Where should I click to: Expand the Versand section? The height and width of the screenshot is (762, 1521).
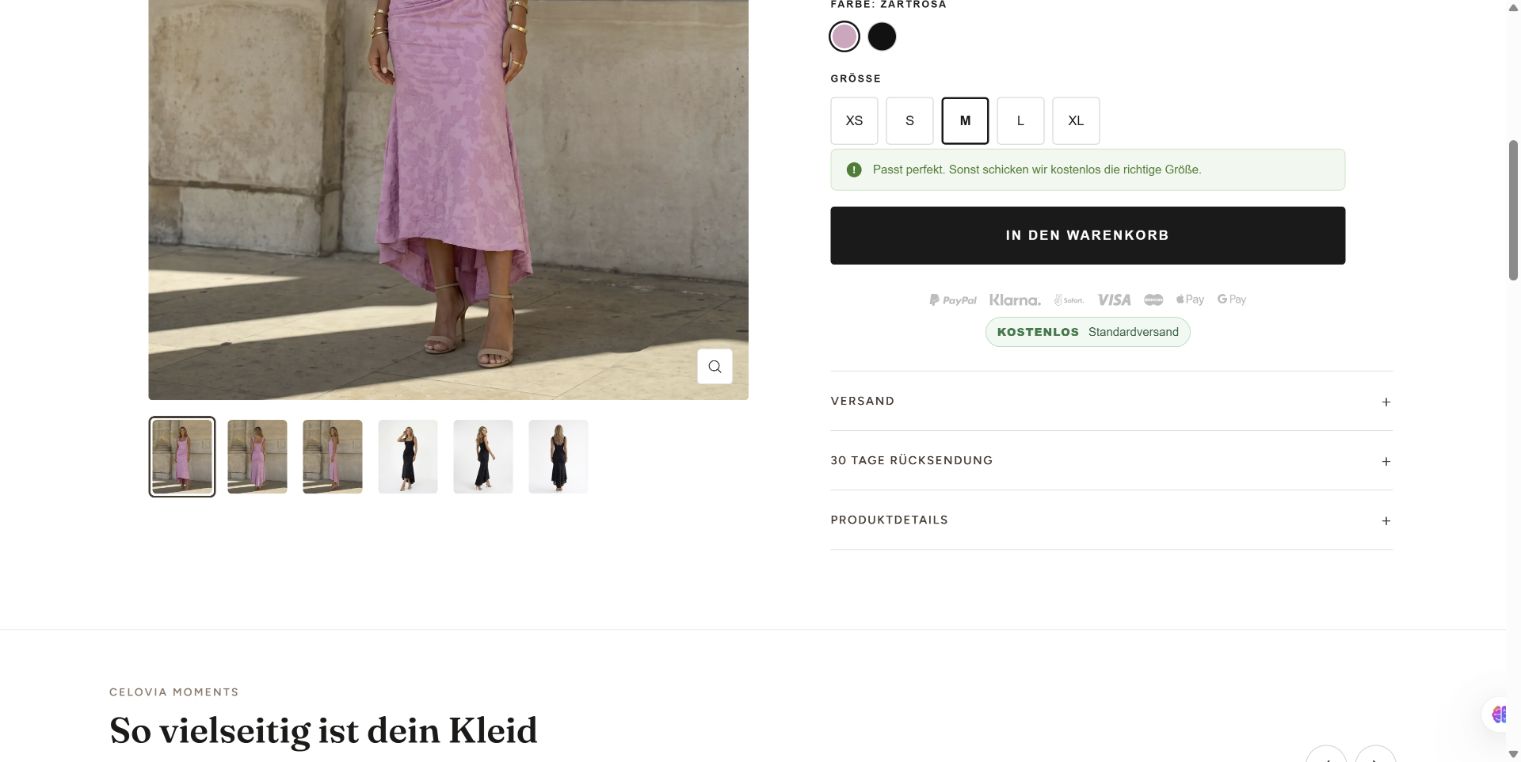(1111, 401)
